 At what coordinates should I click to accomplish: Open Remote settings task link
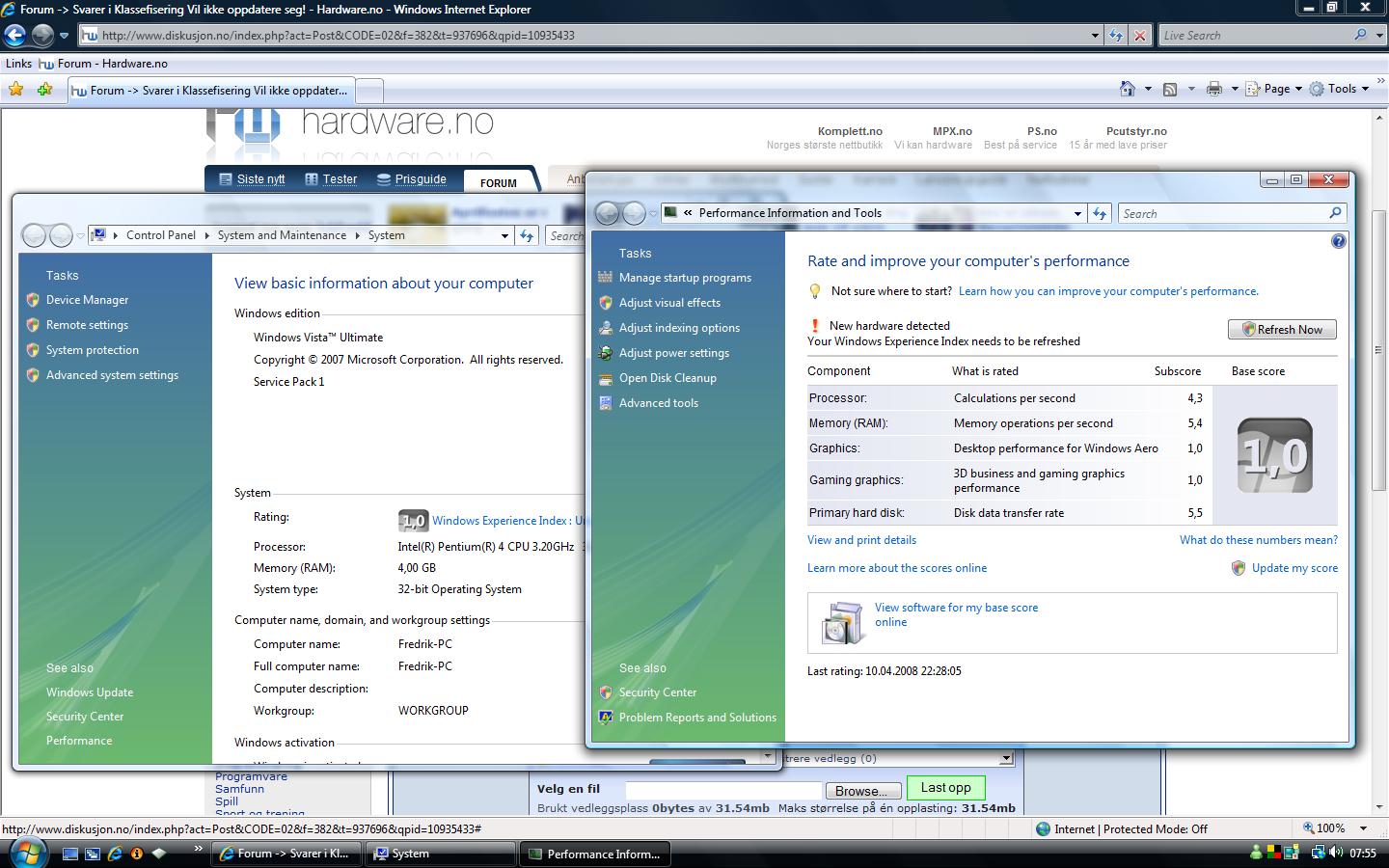tap(87, 325)
